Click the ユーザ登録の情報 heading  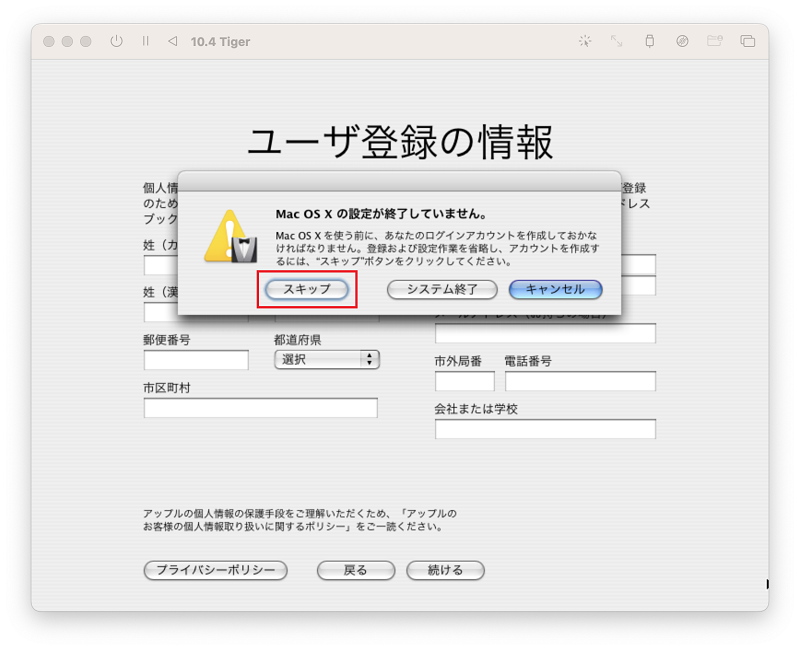click(400, 141)
